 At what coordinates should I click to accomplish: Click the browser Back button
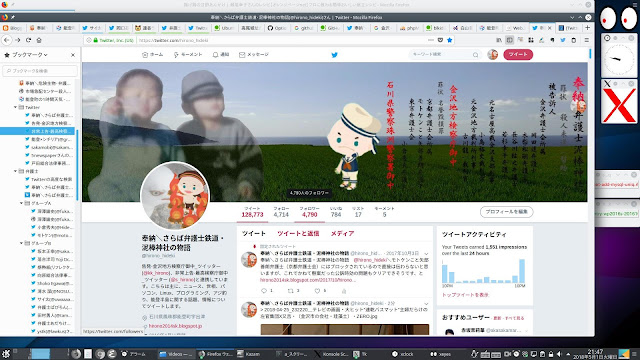click(x=7, y=40)
